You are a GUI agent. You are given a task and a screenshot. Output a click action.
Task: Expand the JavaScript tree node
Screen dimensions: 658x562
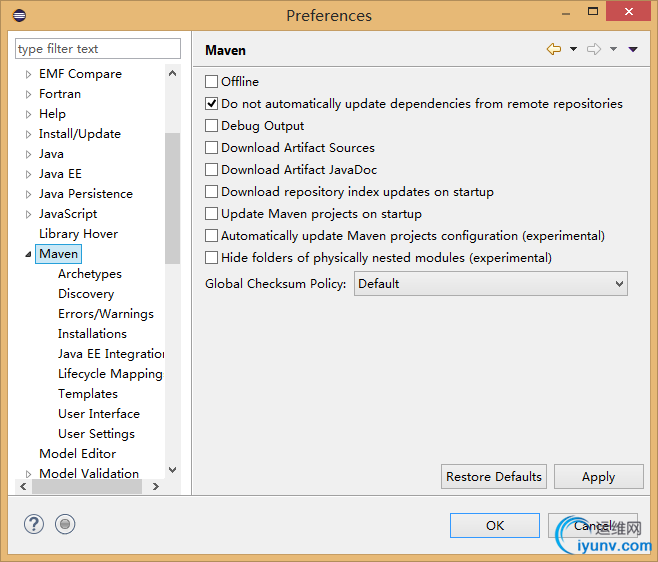pos(28,214)
